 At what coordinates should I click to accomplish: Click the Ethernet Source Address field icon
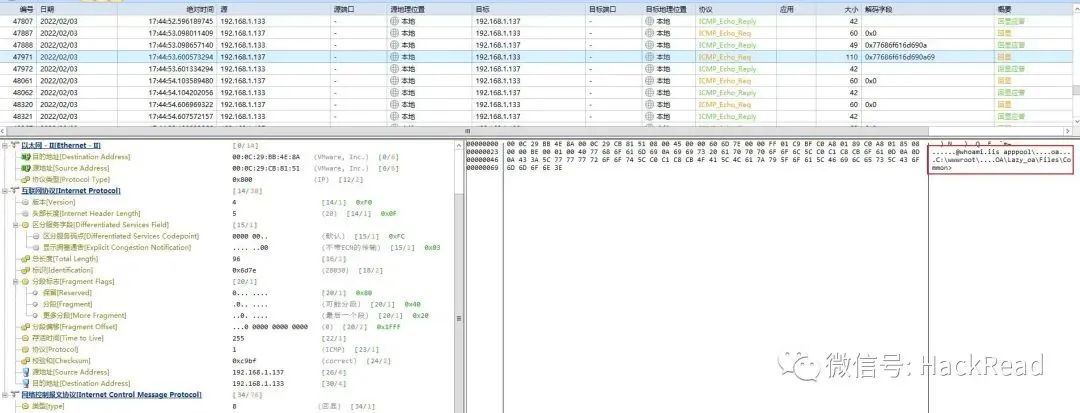click(25, 168)
